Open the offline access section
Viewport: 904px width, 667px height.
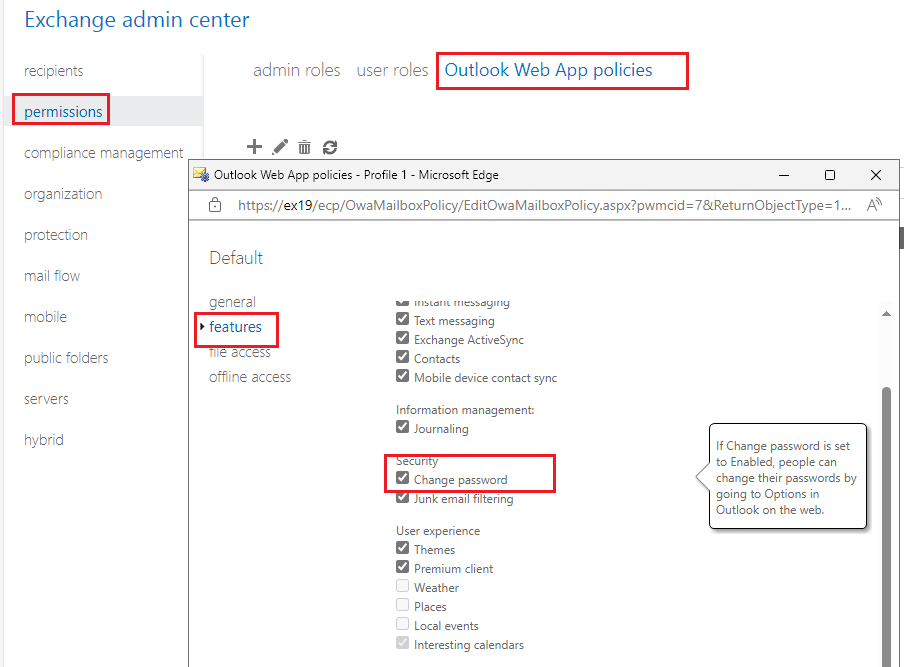[x=250, y=377]
